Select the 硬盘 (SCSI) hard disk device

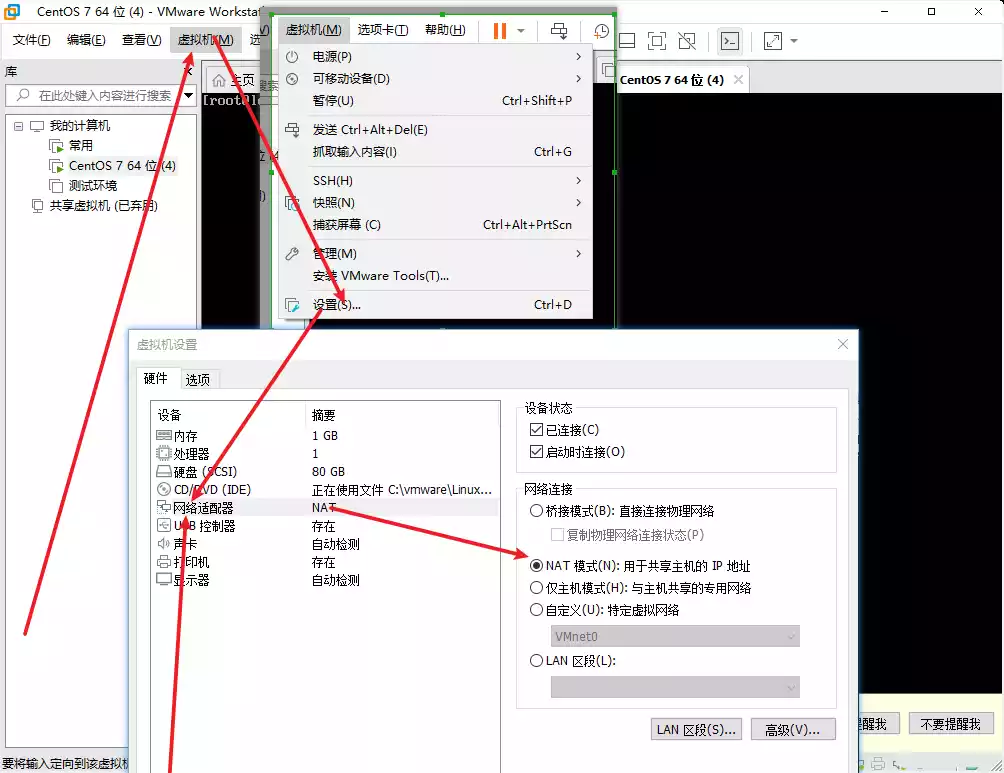click(x=203, y=471)
